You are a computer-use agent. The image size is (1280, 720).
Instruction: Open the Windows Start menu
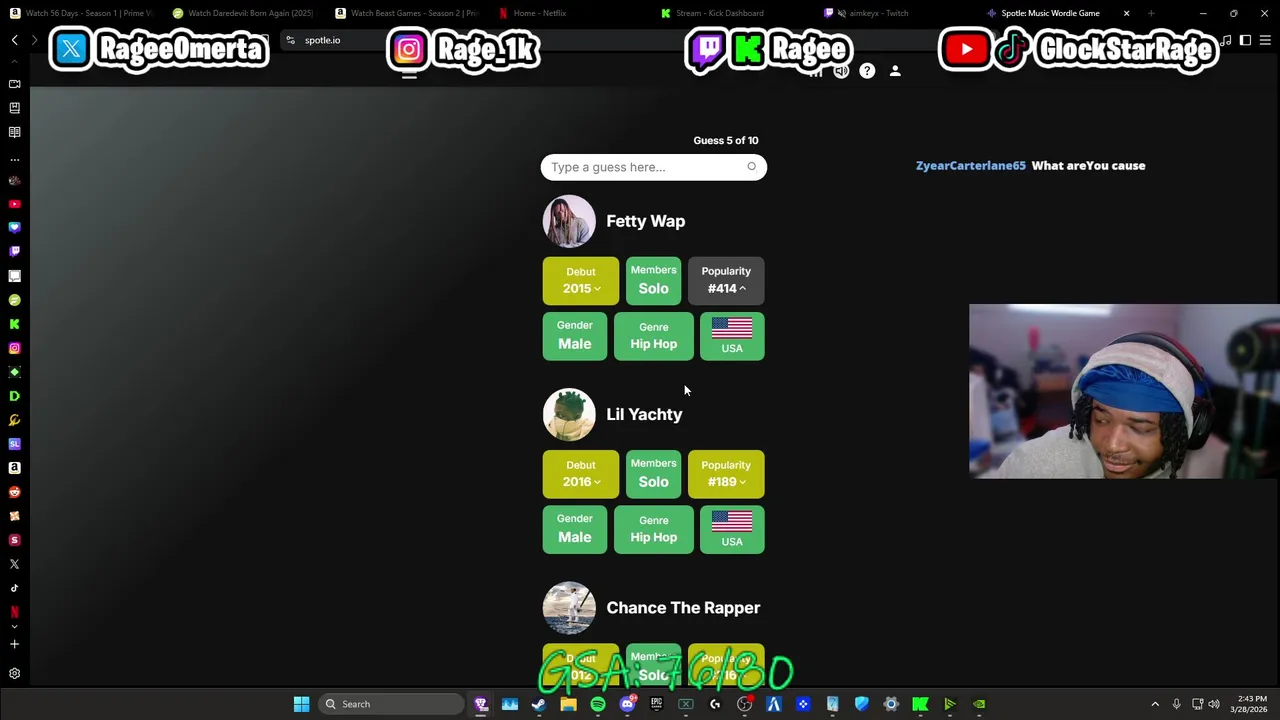[301, 704]
